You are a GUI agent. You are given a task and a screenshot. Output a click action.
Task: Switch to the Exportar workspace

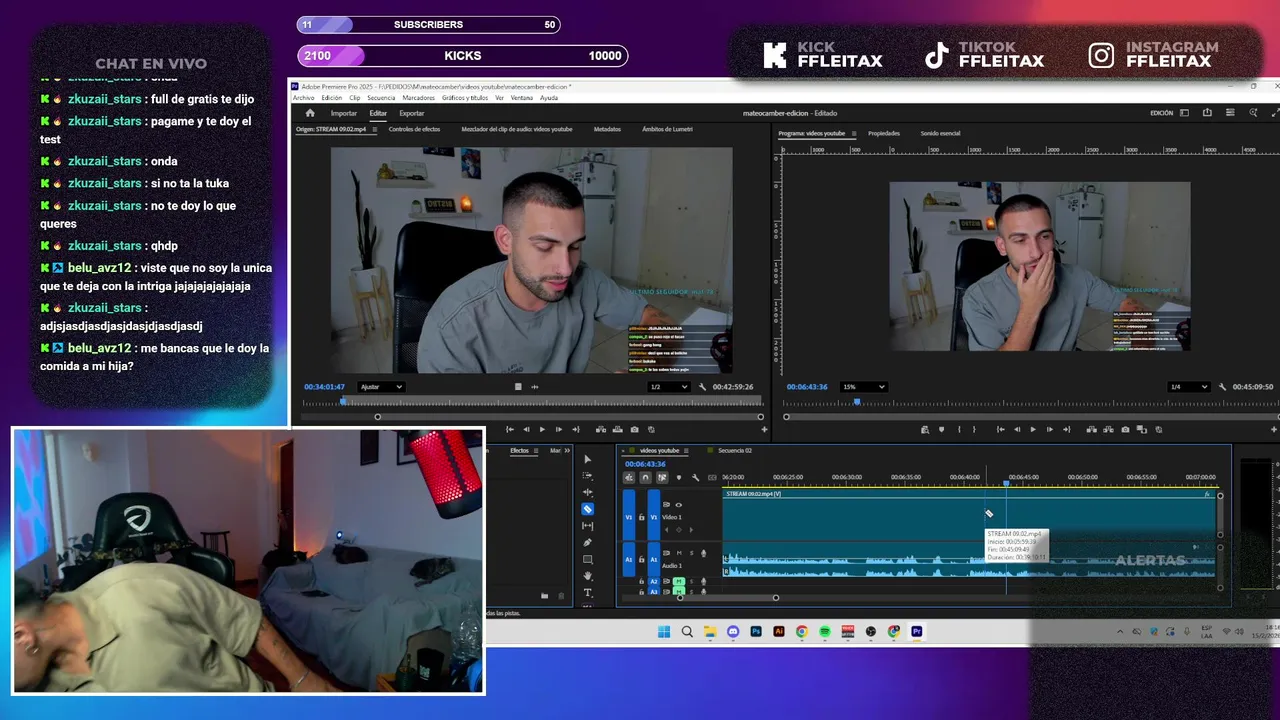pos(412,113)
